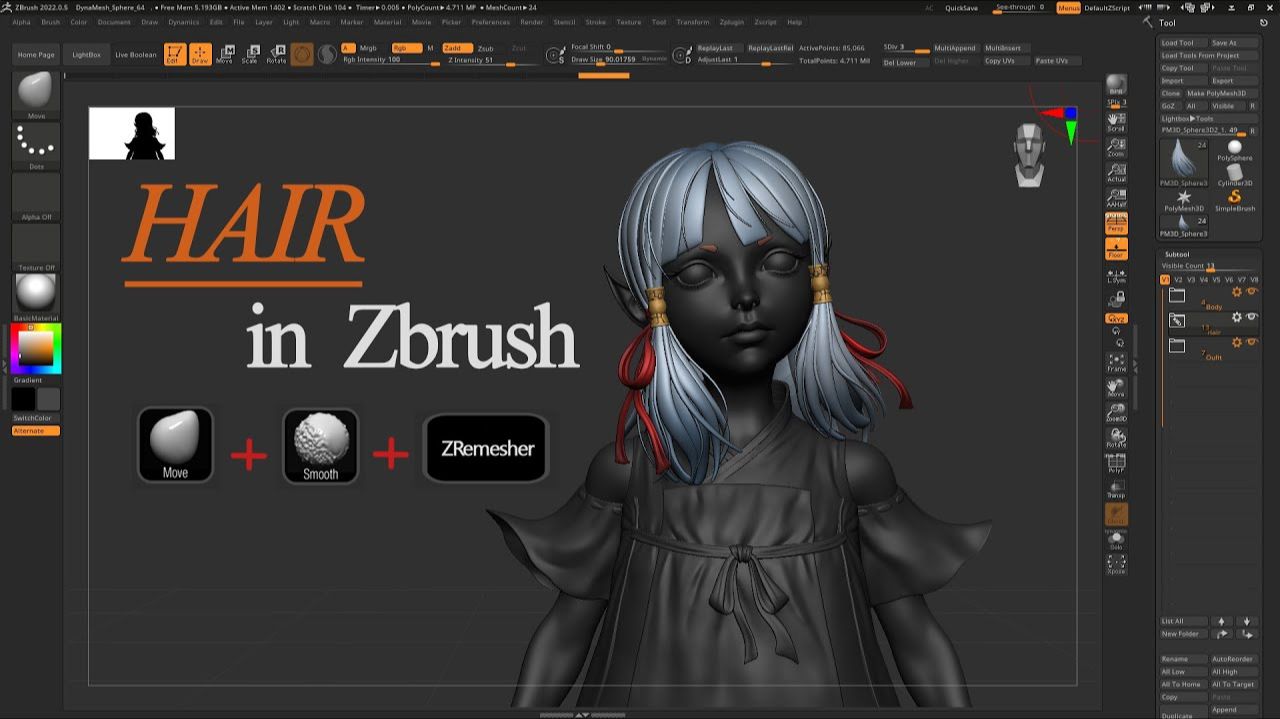Open the Stroke menu
The width and height of the screenshot is (1280, 719).
click(595, 22)
